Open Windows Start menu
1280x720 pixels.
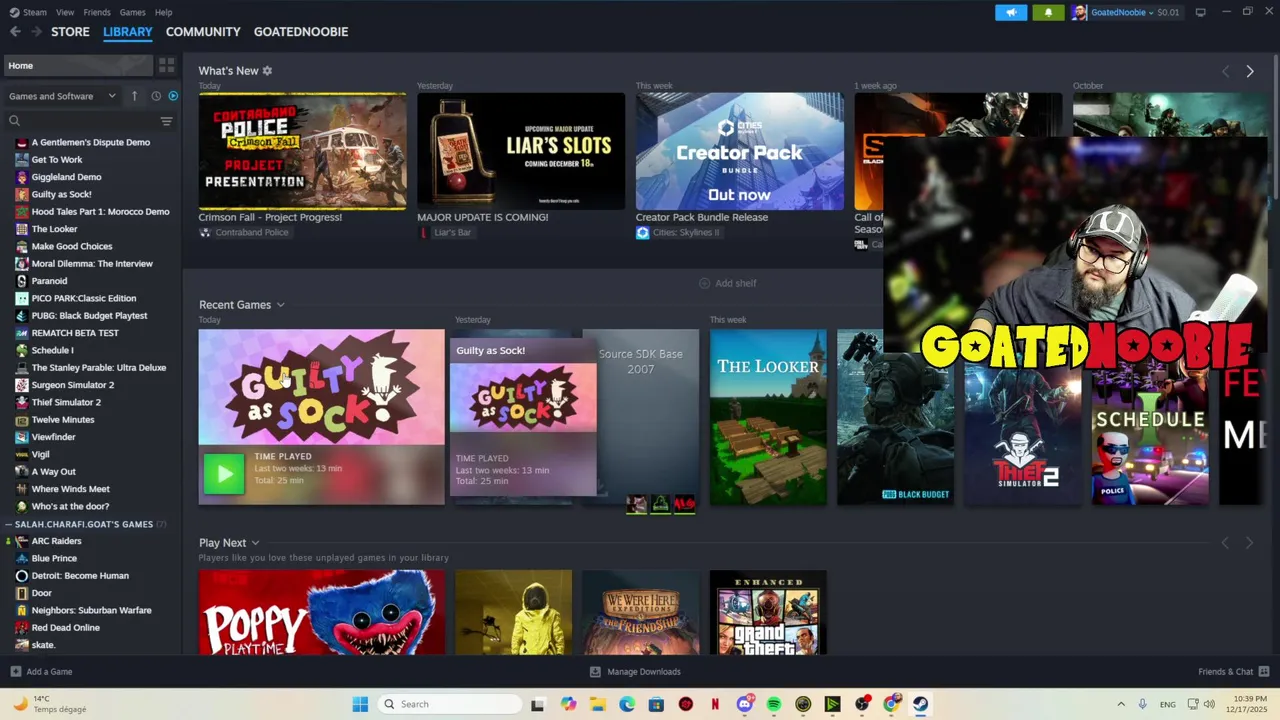click(x=360, y=704)
